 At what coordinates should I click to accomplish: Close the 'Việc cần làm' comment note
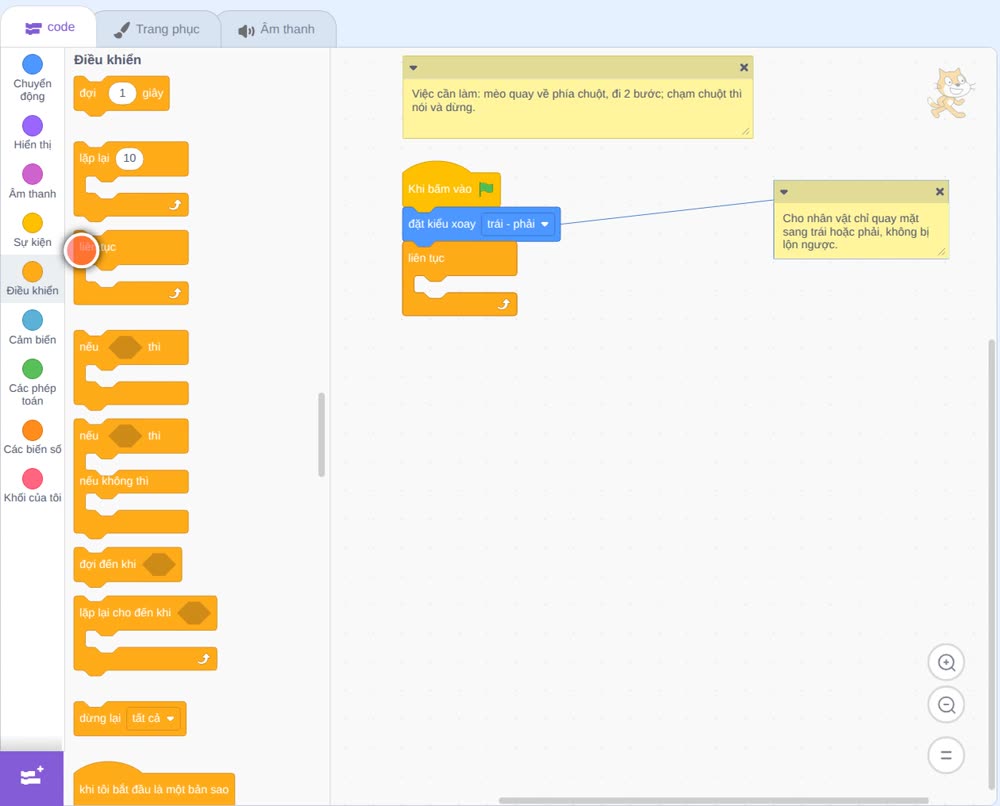pyautogui.click(x=744, y=68)
